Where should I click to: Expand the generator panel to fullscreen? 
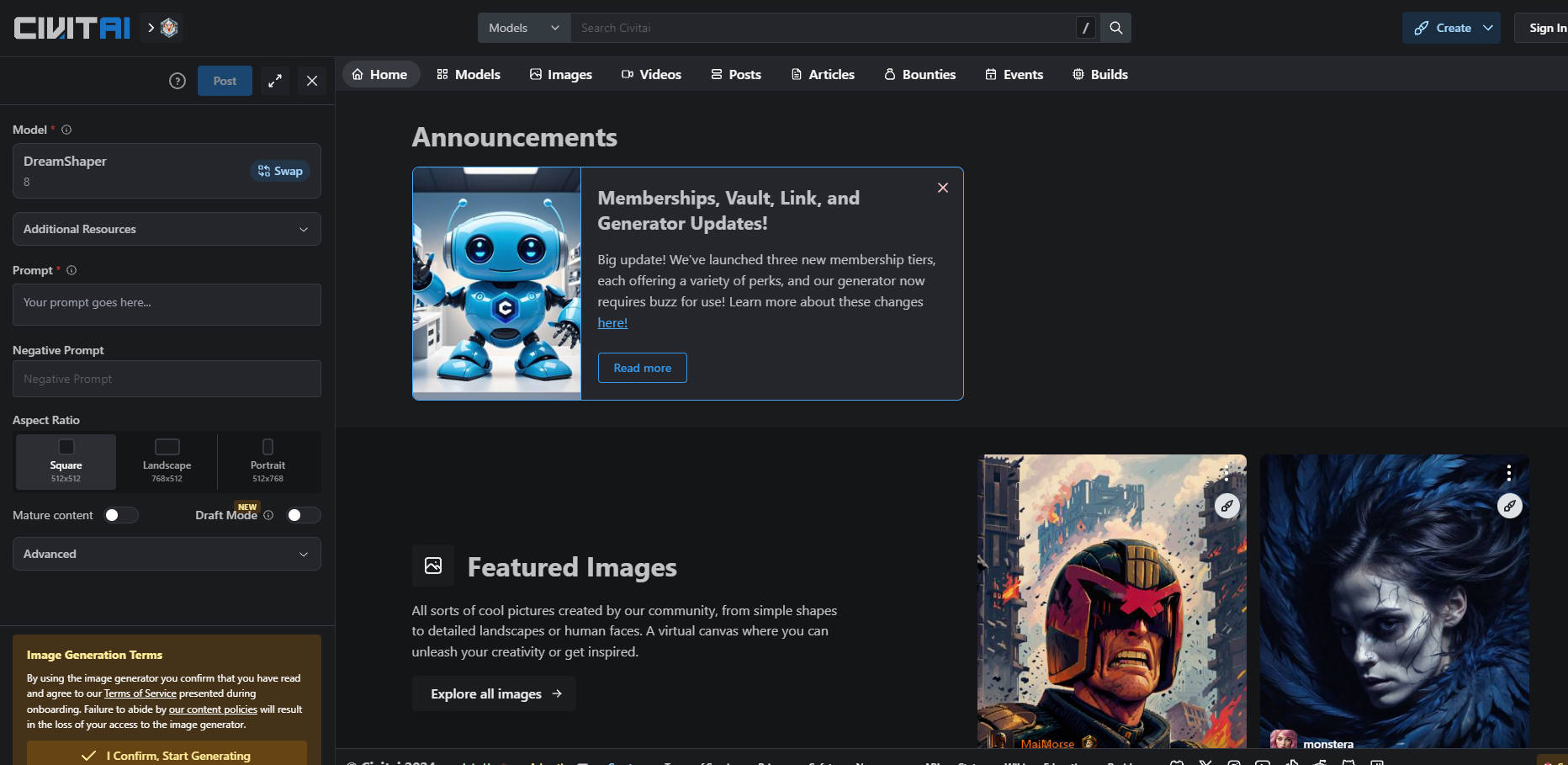click(275, 81)
